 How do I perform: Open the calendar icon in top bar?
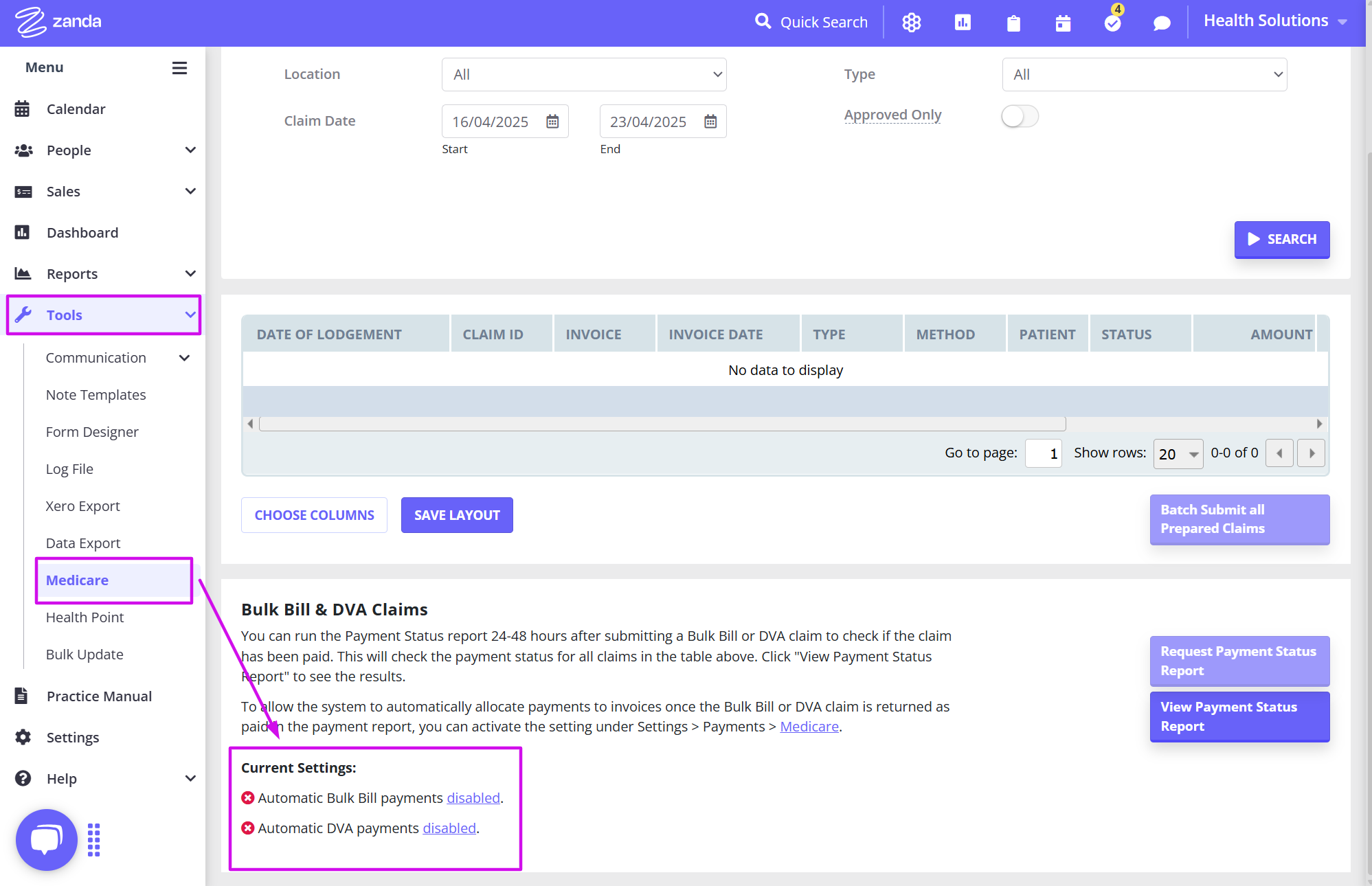coord(1063,23)
